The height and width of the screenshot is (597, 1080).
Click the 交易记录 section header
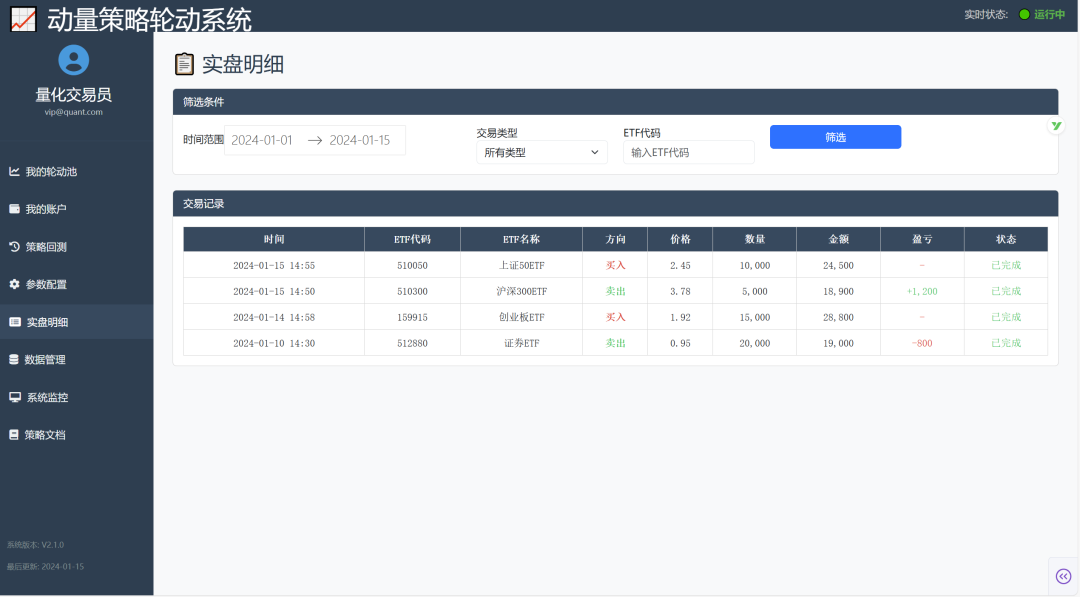point(615,203)
